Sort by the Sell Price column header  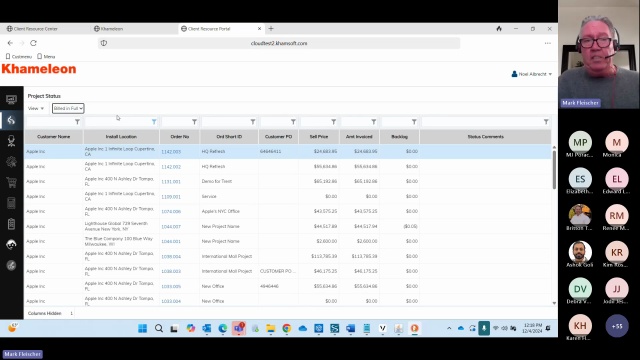point(319,137)
